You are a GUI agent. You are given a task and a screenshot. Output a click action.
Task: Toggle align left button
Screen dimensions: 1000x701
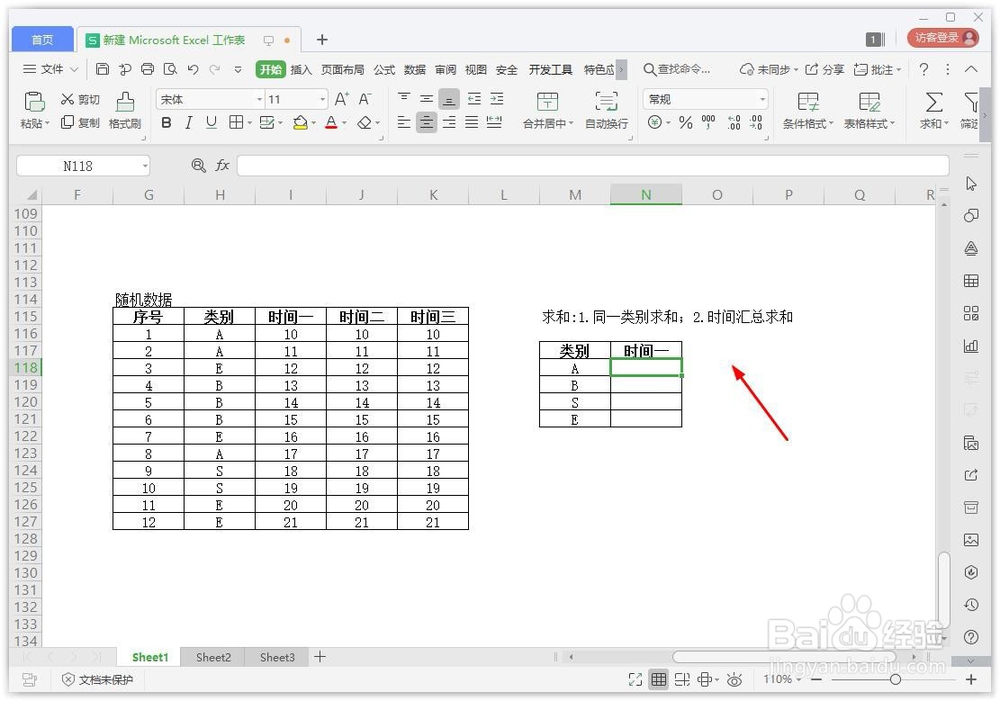(x=403, y=122)
